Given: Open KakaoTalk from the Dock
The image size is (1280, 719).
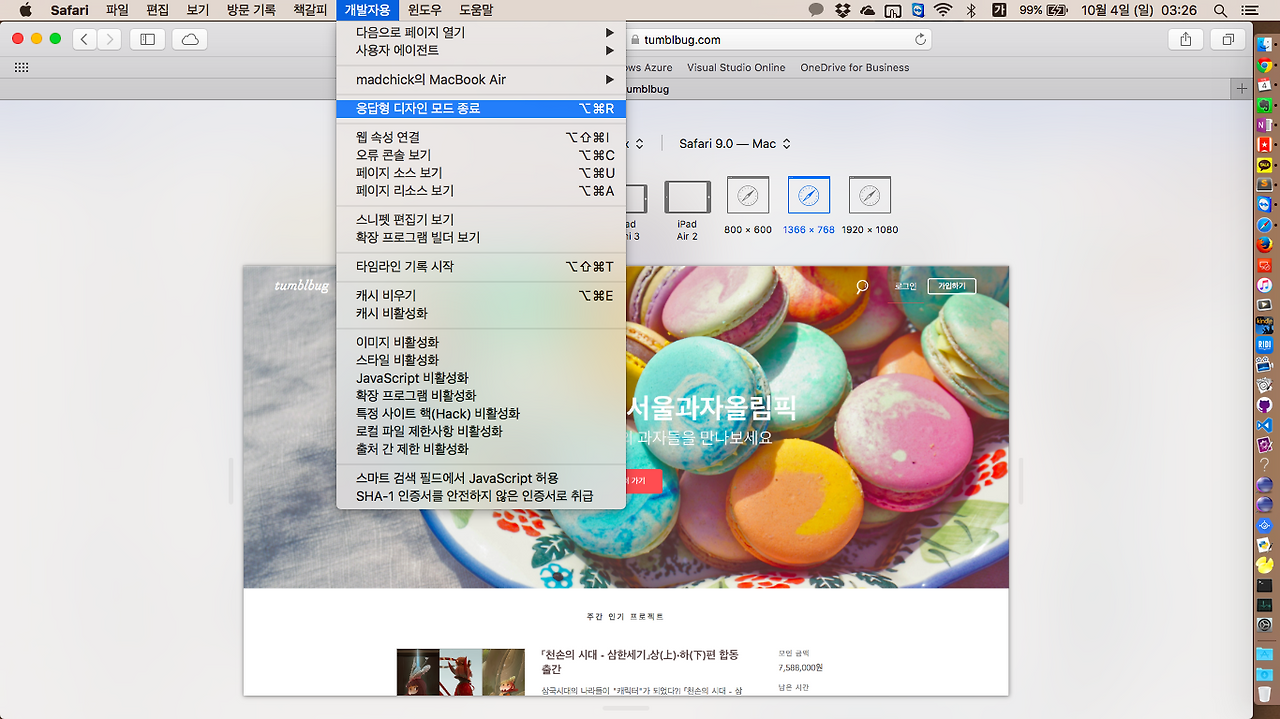Looking at the screenshot, I should coord(1264,165).
